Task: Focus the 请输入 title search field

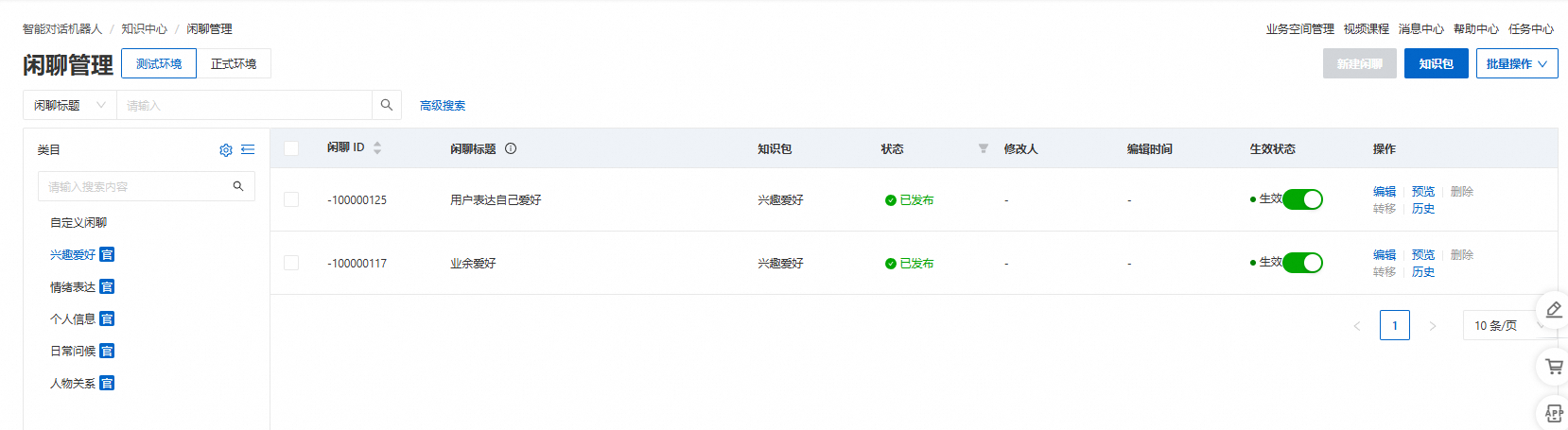Action: (x=244, y=105)
